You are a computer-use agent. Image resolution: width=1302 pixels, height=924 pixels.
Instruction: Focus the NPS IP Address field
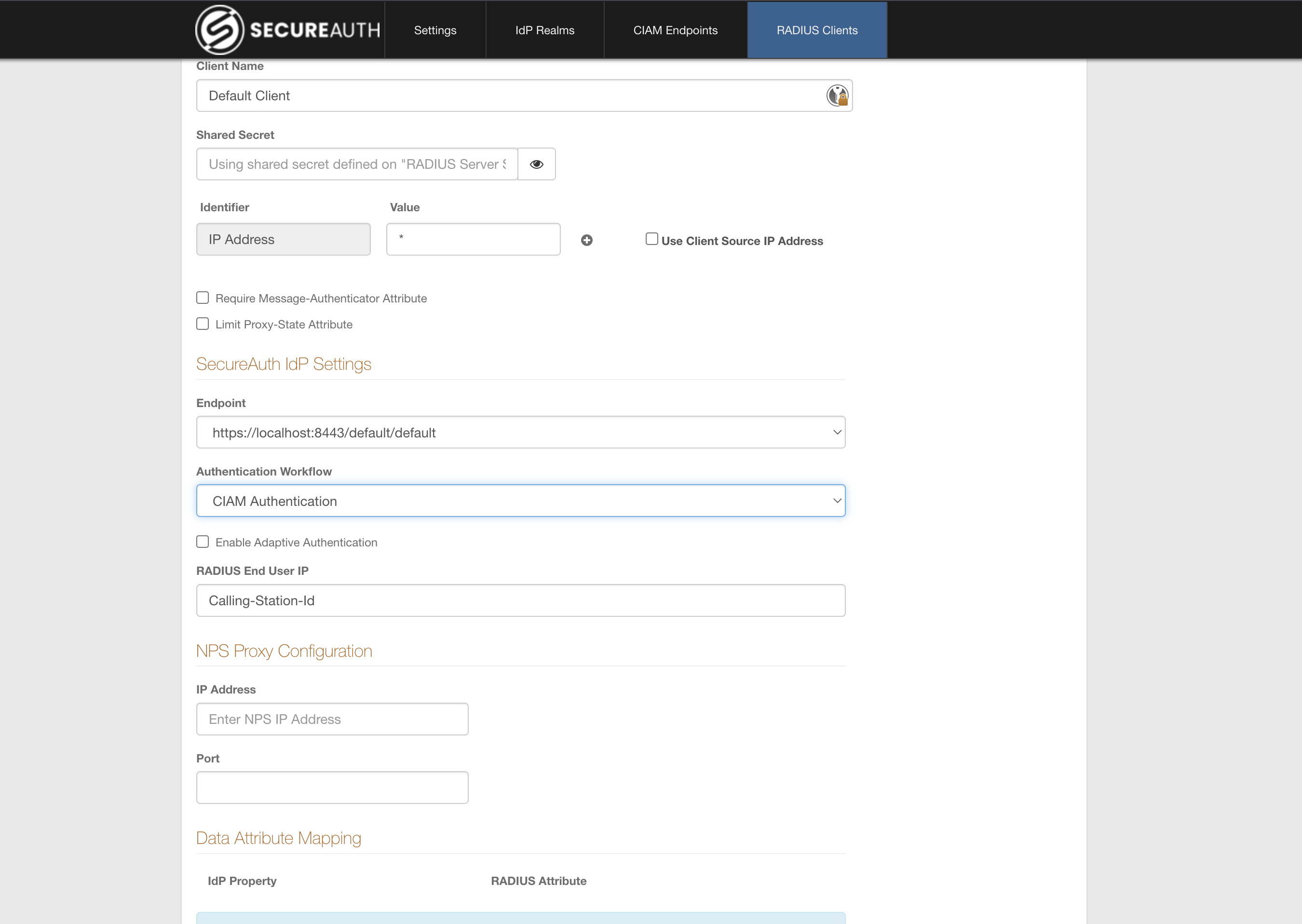332,719
